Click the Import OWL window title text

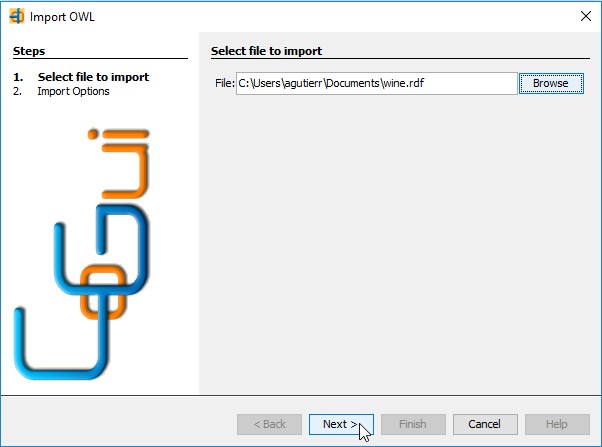coord(62,17)
